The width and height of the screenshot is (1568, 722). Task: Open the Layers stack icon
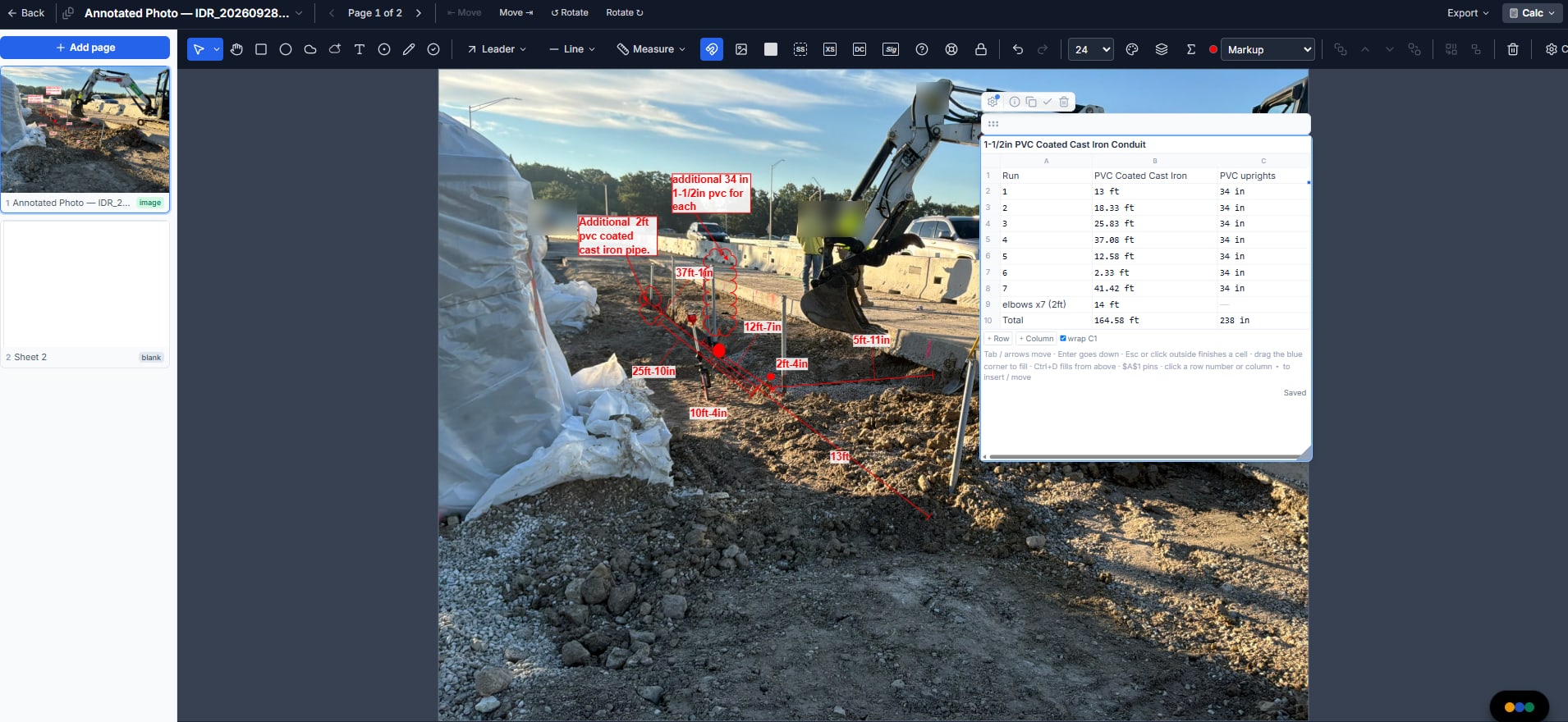pos(1162,49)
